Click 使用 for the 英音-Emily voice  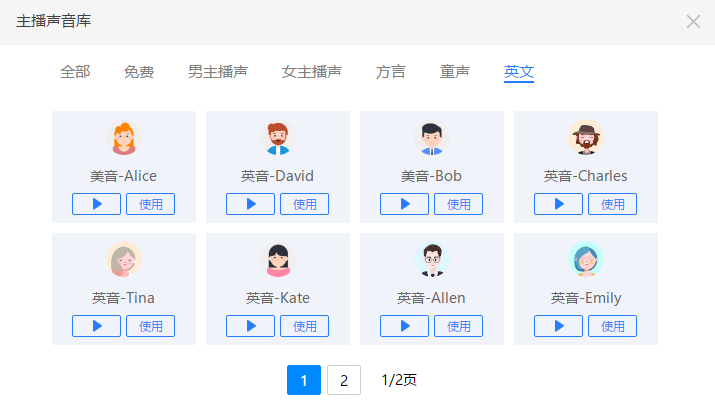[x=612, y=326]
